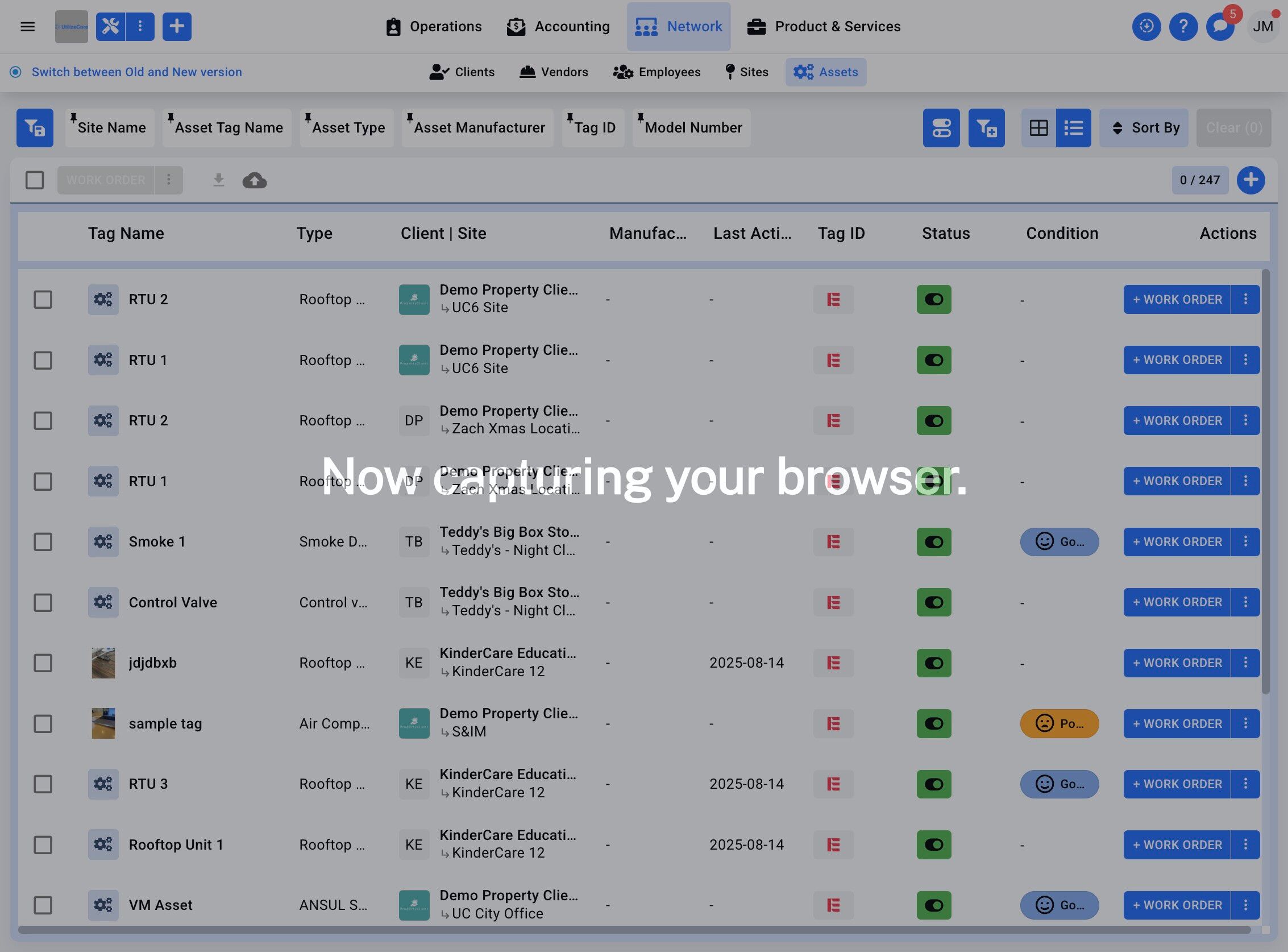The image size is (1288, 952).
Task: Click the download arrow icon
Action: pos(218,180)
